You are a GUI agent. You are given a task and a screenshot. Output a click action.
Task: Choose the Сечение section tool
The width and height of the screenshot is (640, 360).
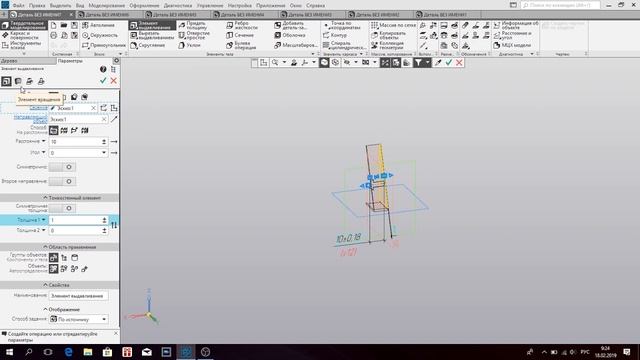240,35
